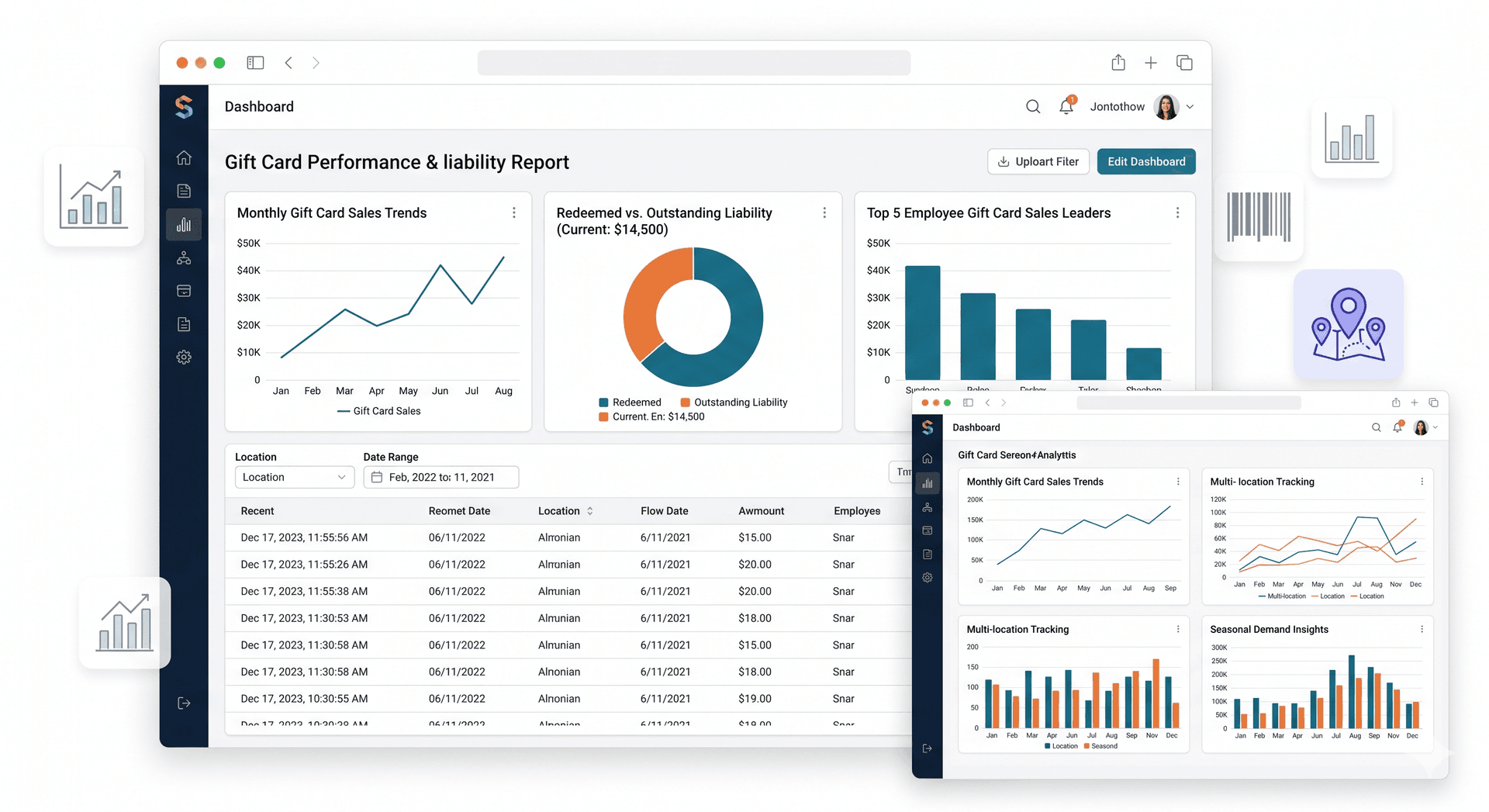Click the Edit Dashboard button
Viewport: 1489px width, 812px height.
[1146, 161]
